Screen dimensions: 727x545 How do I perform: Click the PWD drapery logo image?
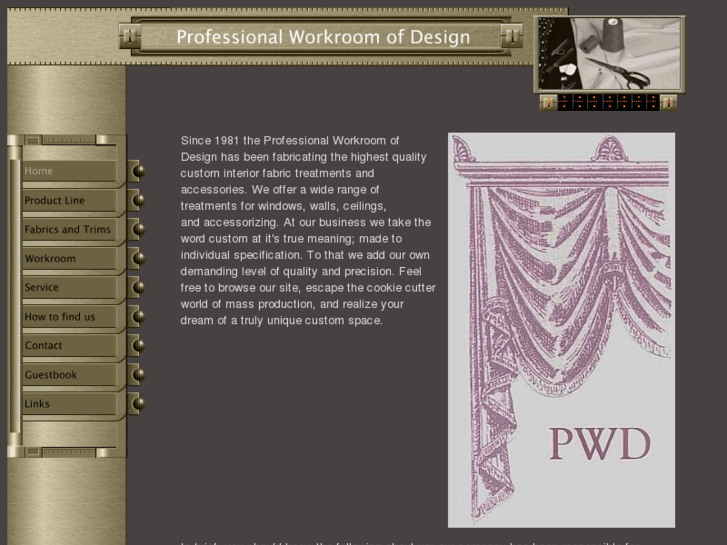click(x=561, y=330)
